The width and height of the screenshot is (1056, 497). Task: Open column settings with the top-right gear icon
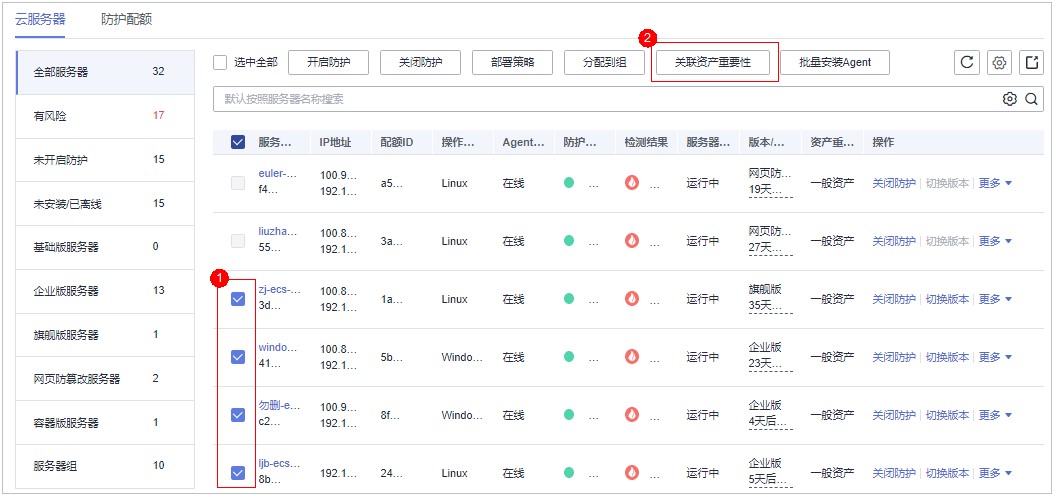click(999, 63)
